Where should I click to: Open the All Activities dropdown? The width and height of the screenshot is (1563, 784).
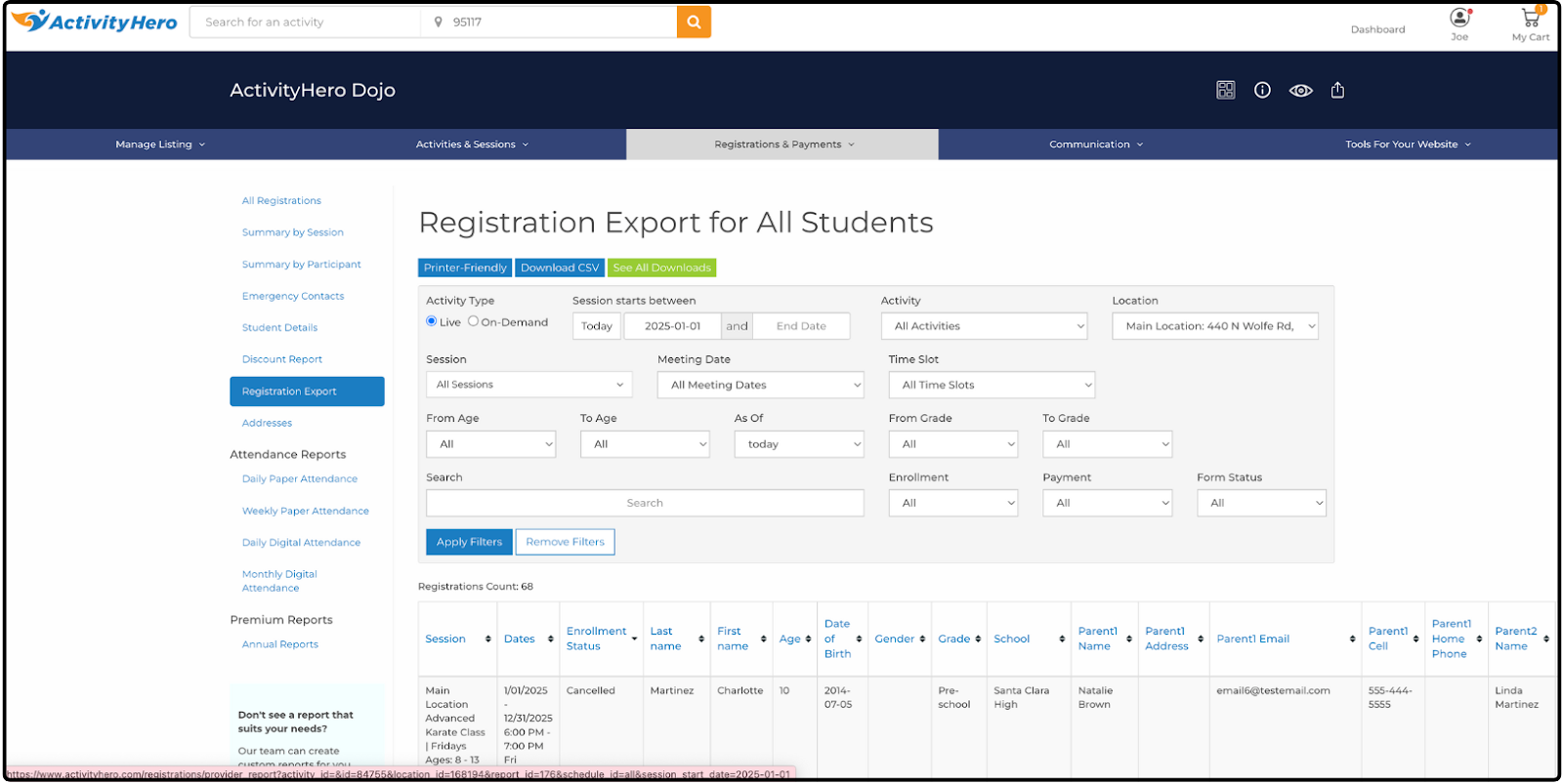[x=985, y=326]
